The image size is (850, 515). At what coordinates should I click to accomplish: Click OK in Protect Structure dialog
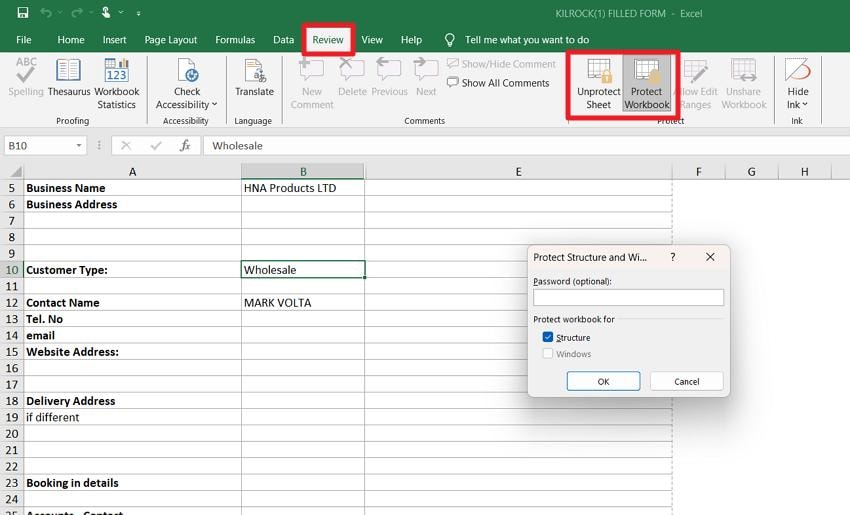(603, 381)
